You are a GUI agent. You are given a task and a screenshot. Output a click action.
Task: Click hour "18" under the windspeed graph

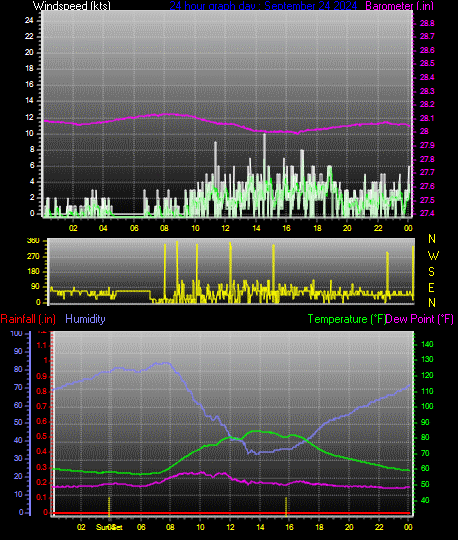click(317, 228)
